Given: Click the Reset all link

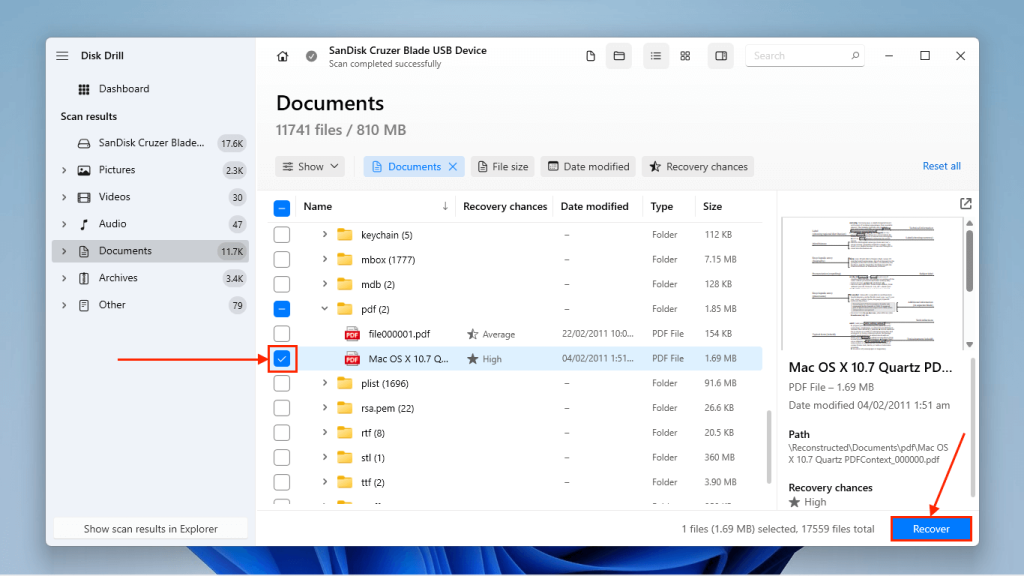Looking at the screenshot, I should point(941,166).
